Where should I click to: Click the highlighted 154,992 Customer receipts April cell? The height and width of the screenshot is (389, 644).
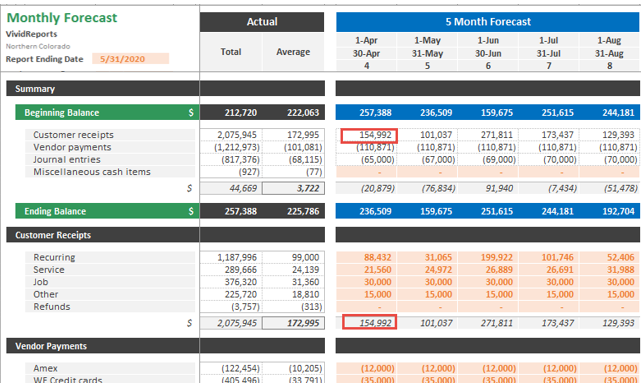point(369,135)
